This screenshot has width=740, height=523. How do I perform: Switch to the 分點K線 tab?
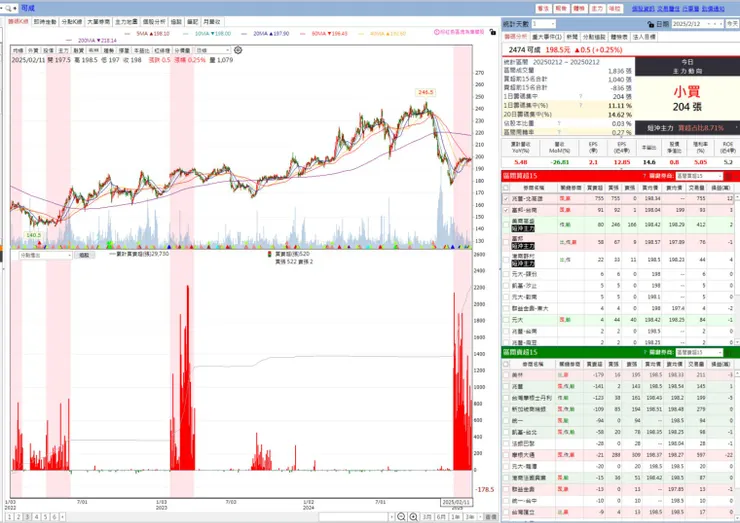point(72,22)
